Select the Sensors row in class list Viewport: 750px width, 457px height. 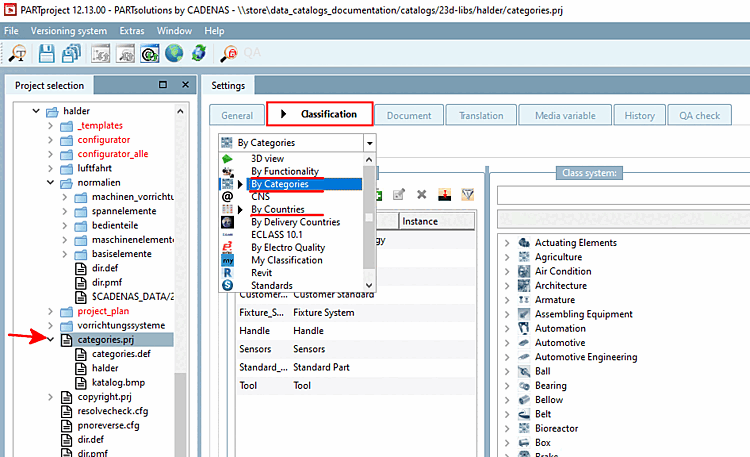coord(356,349)
